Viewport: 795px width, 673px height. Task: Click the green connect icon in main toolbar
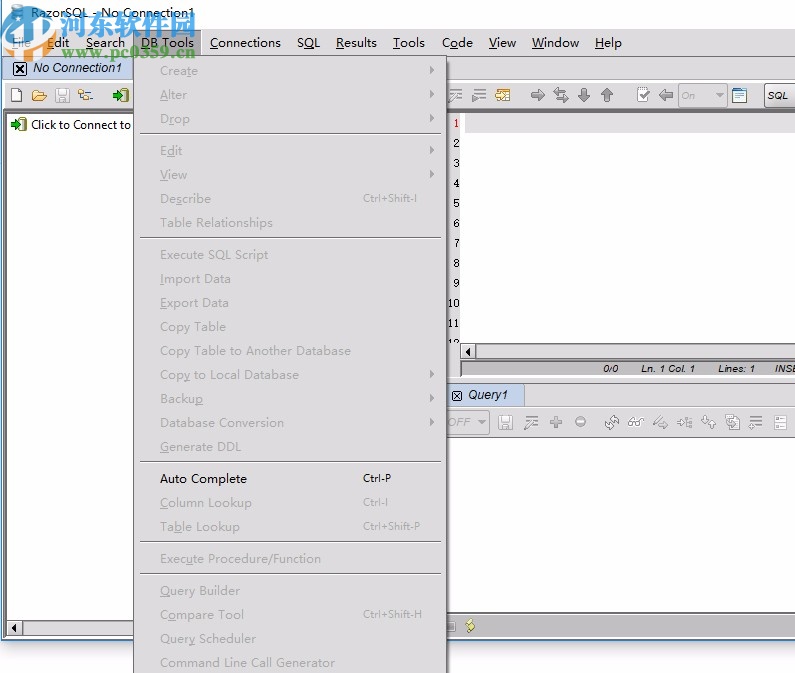(x=121, y=95)
